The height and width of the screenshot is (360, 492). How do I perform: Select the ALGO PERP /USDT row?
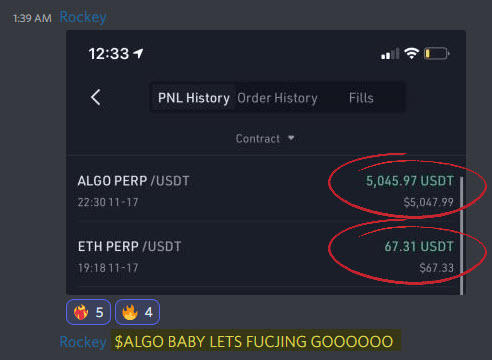pos(266,191)
